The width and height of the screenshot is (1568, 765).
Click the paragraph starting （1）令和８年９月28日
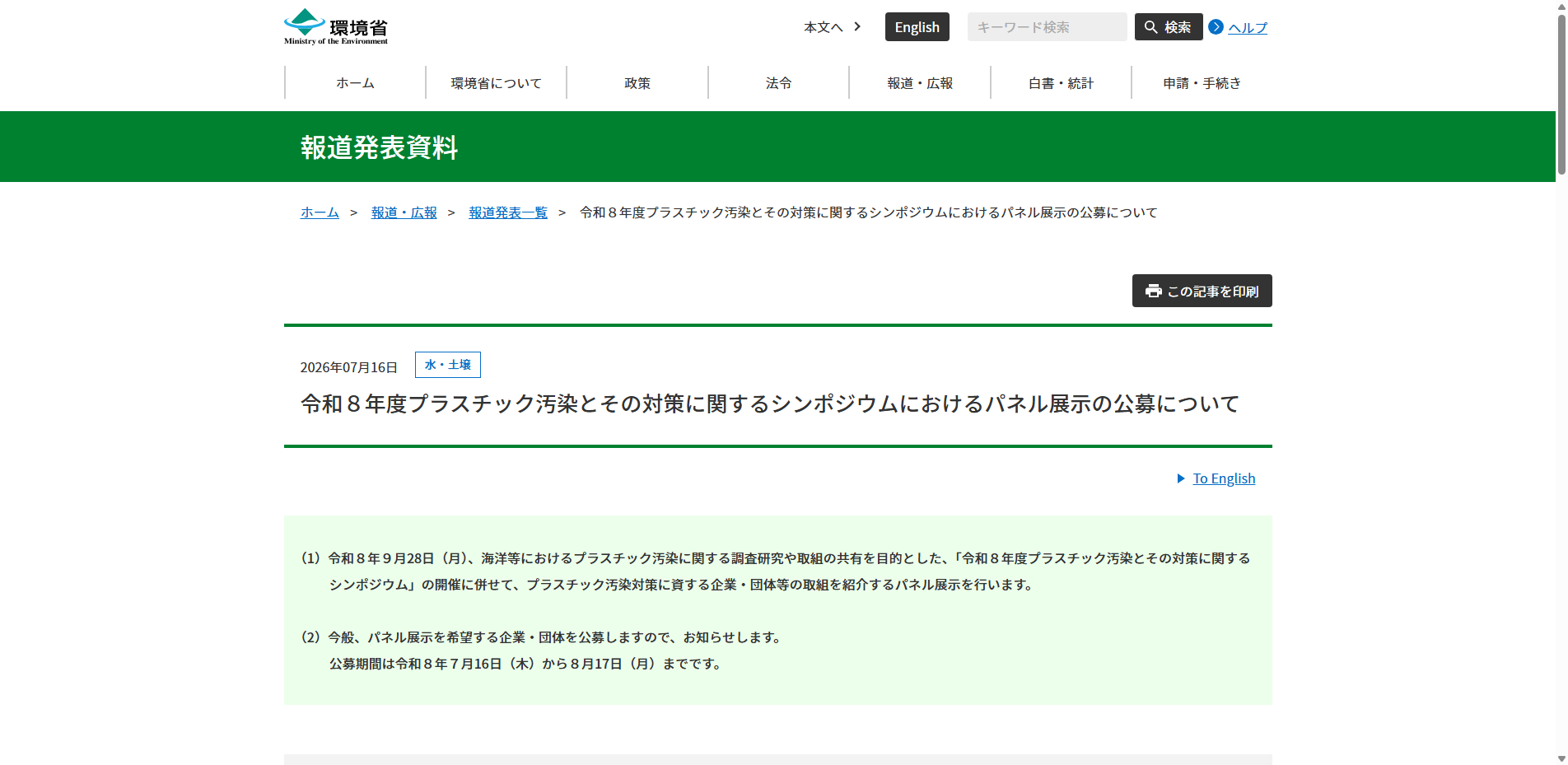coord(776,571)
